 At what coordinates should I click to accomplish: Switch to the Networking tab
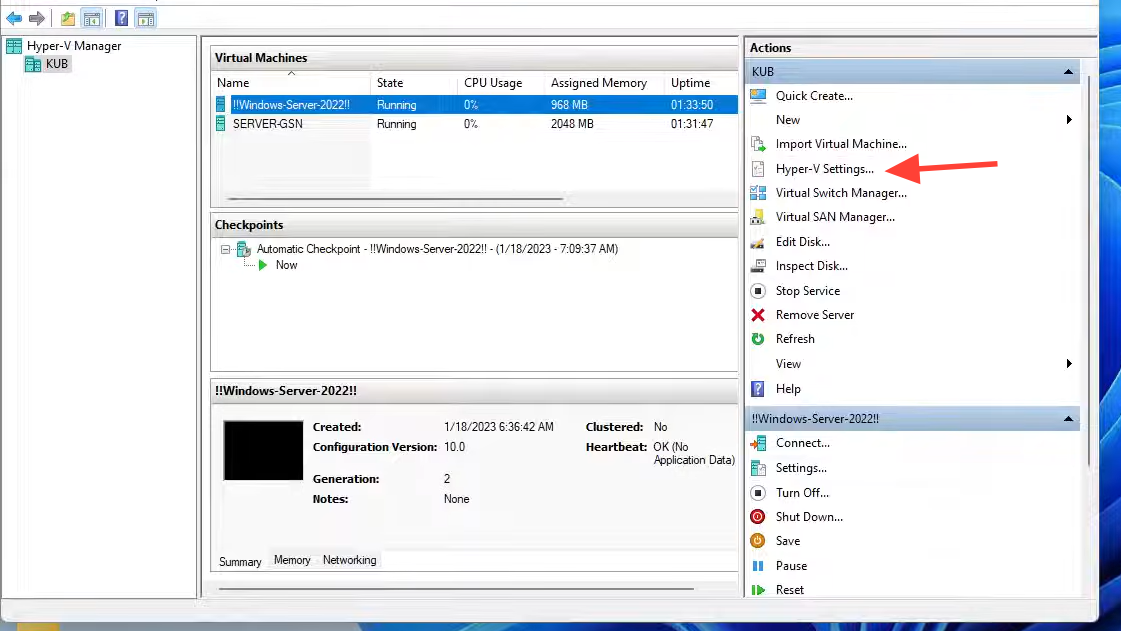349,560
